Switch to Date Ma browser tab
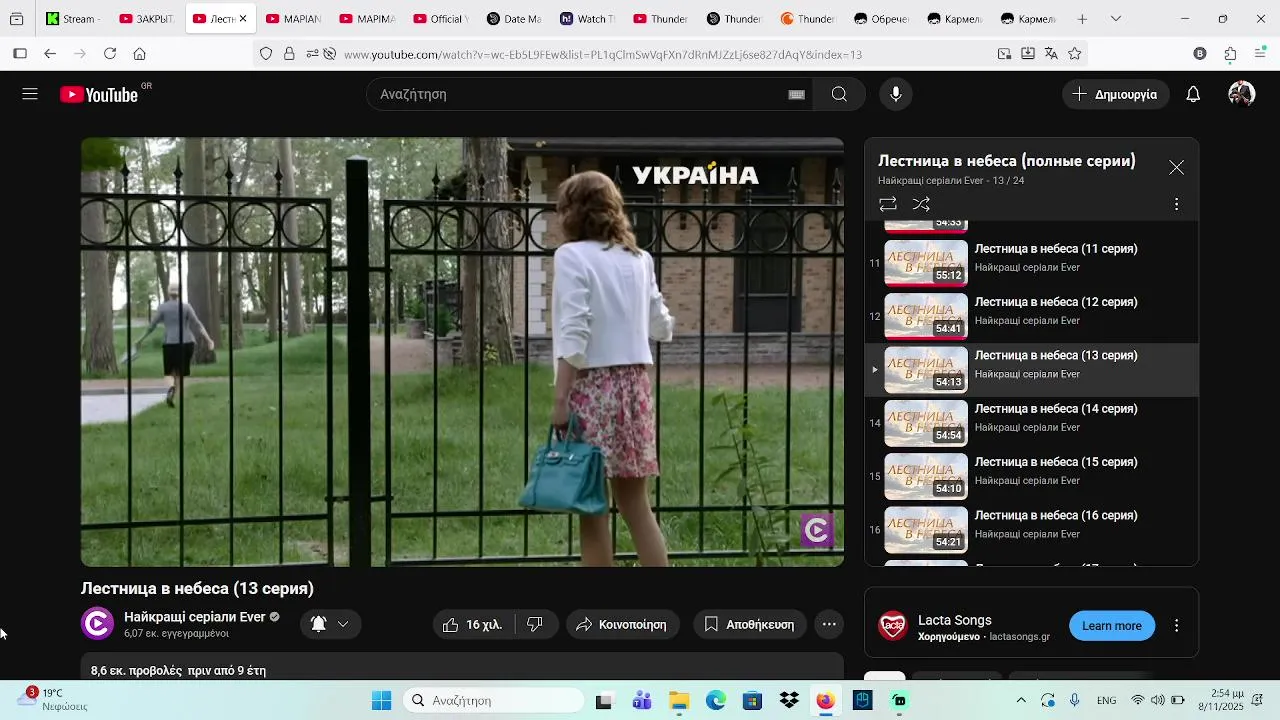The width and height of the screenshot is (1280, 720). (514, 19)
